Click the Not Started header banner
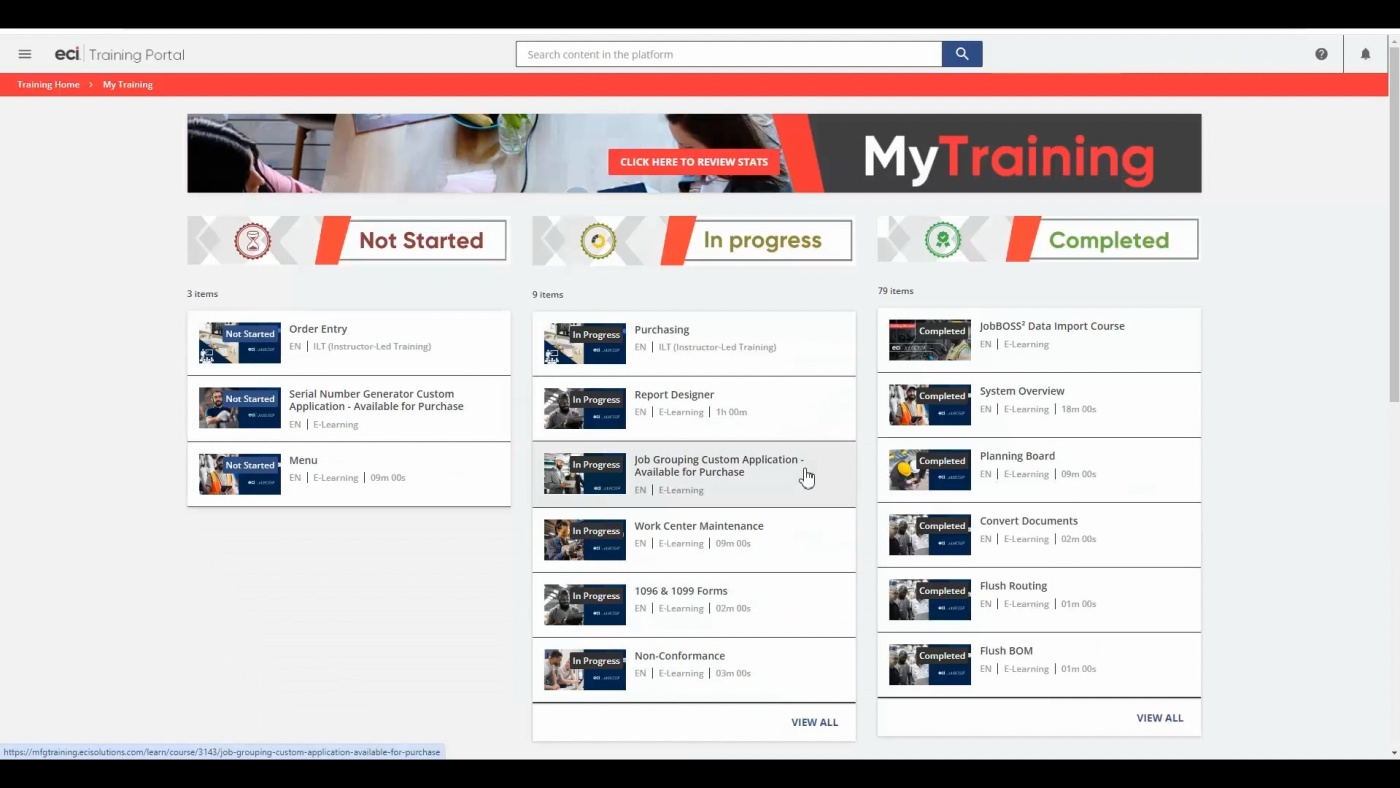The width and height of the screenshot is (1400, 788). [x=347, y=241]
